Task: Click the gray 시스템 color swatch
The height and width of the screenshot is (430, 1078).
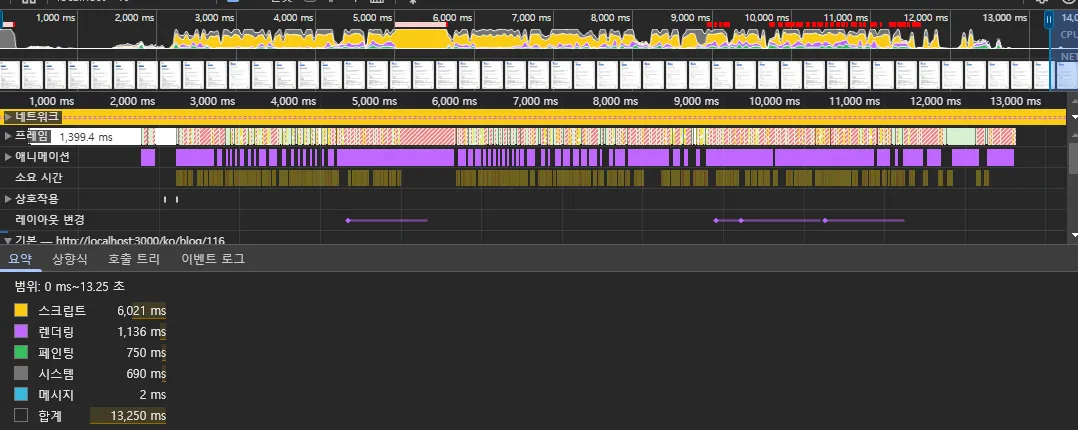Action: (21, 374)
